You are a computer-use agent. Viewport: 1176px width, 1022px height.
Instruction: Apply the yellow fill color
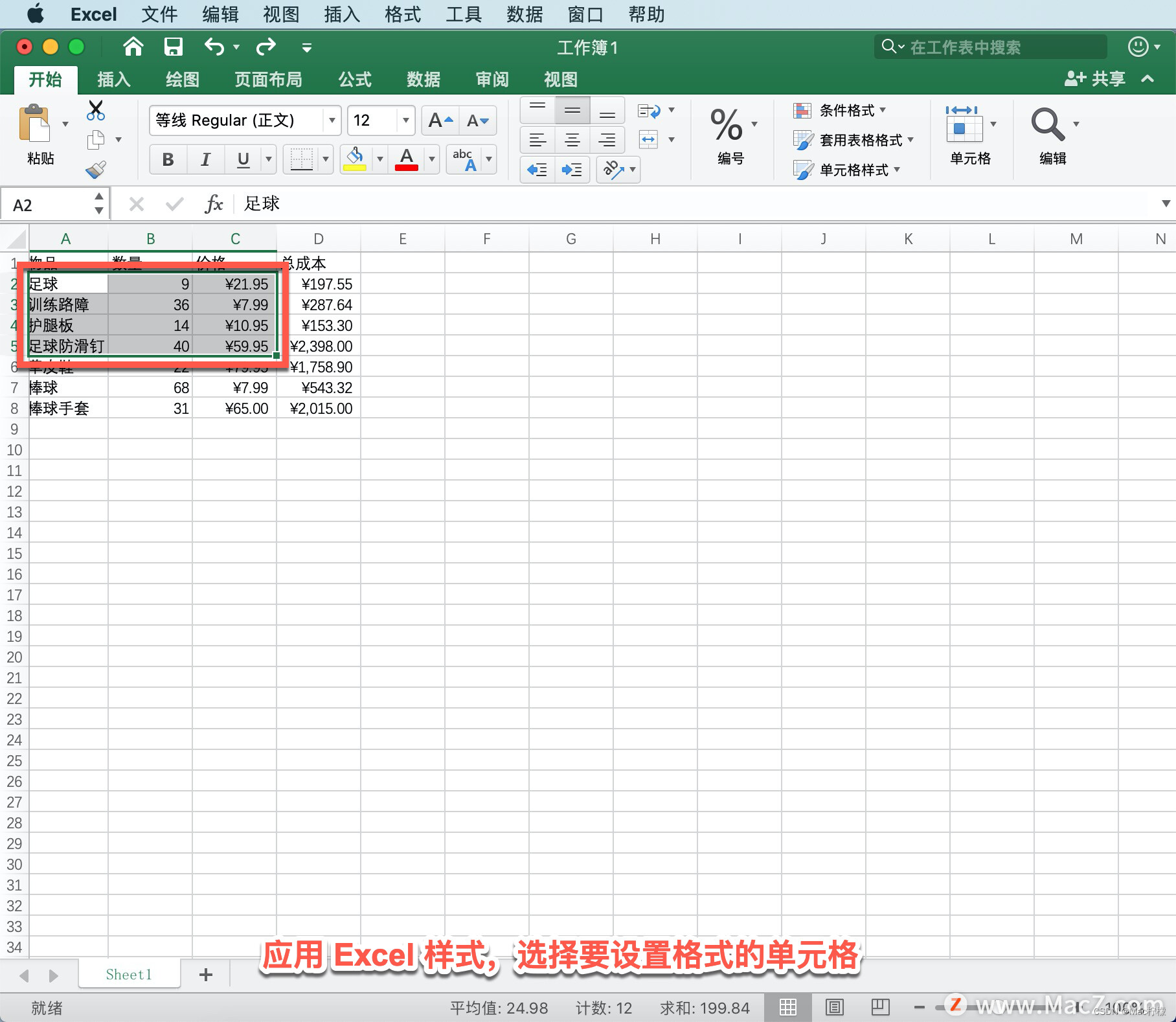355,159
